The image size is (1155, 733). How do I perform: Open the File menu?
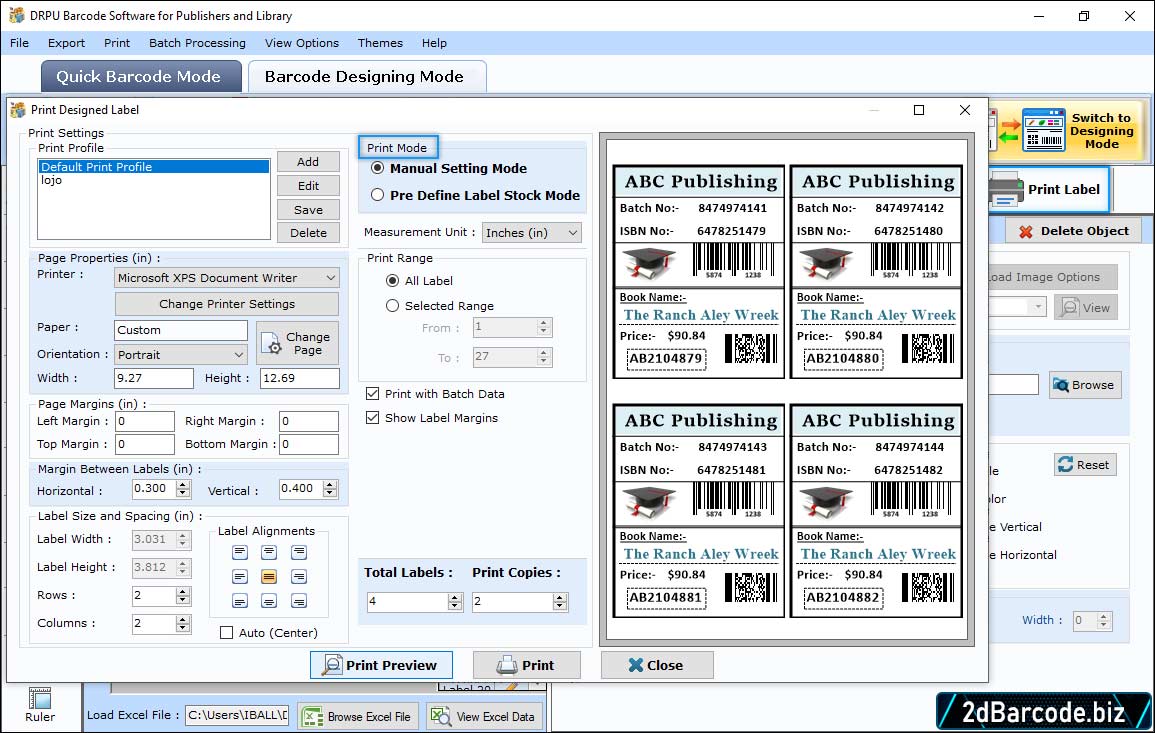point(19,43)
